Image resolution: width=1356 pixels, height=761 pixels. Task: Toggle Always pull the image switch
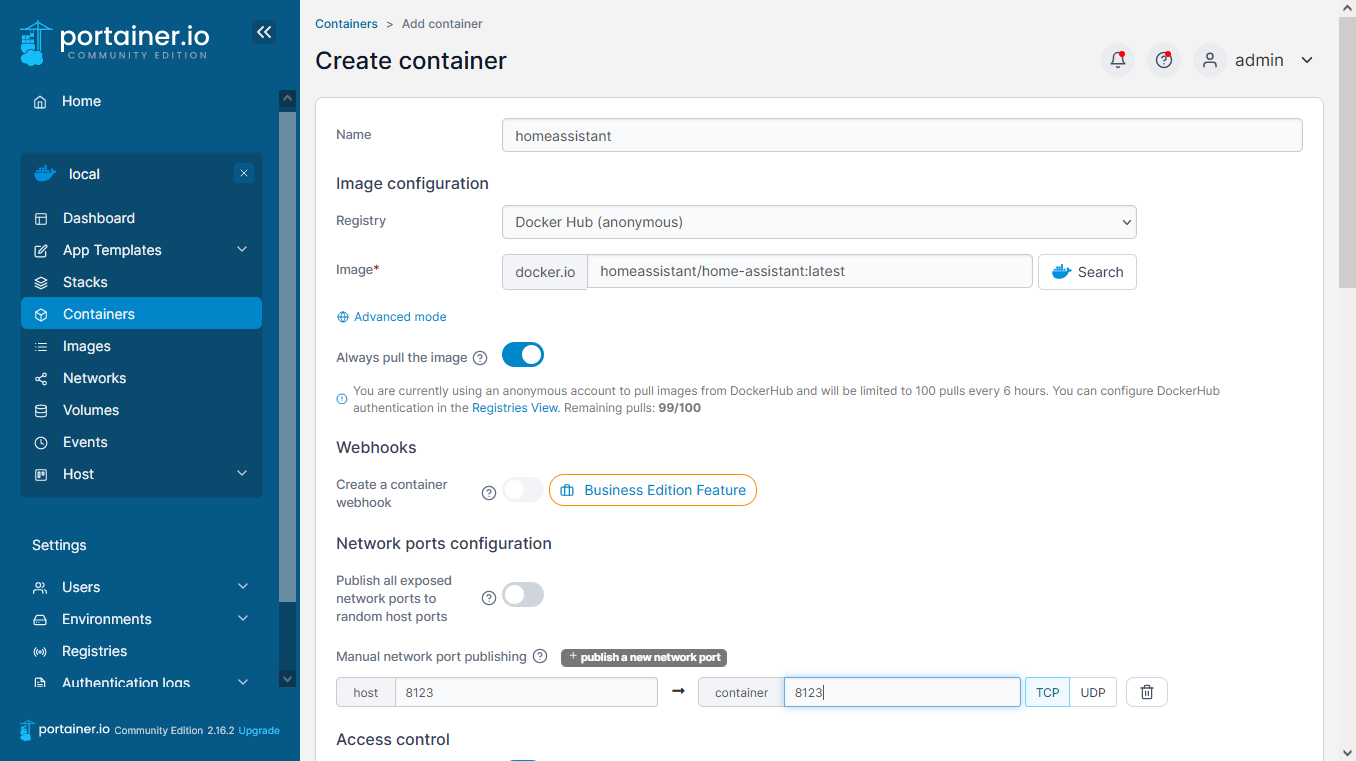pyautogui.click(x=523, y=355)
